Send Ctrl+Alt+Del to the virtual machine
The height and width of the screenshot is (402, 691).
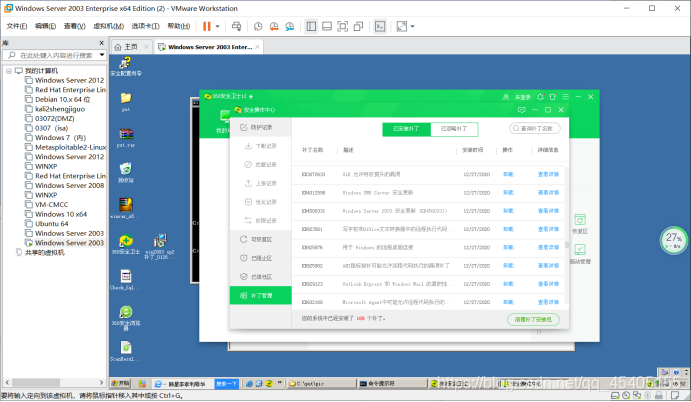click(236, 26)
